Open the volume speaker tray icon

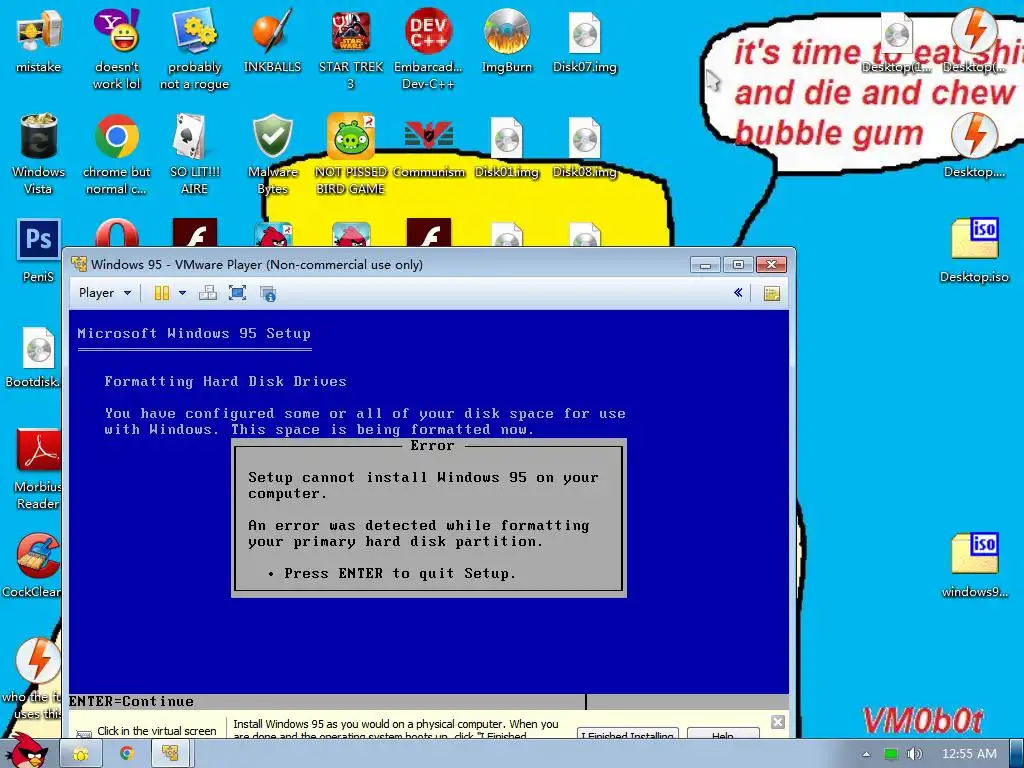(x=915, y=754)
